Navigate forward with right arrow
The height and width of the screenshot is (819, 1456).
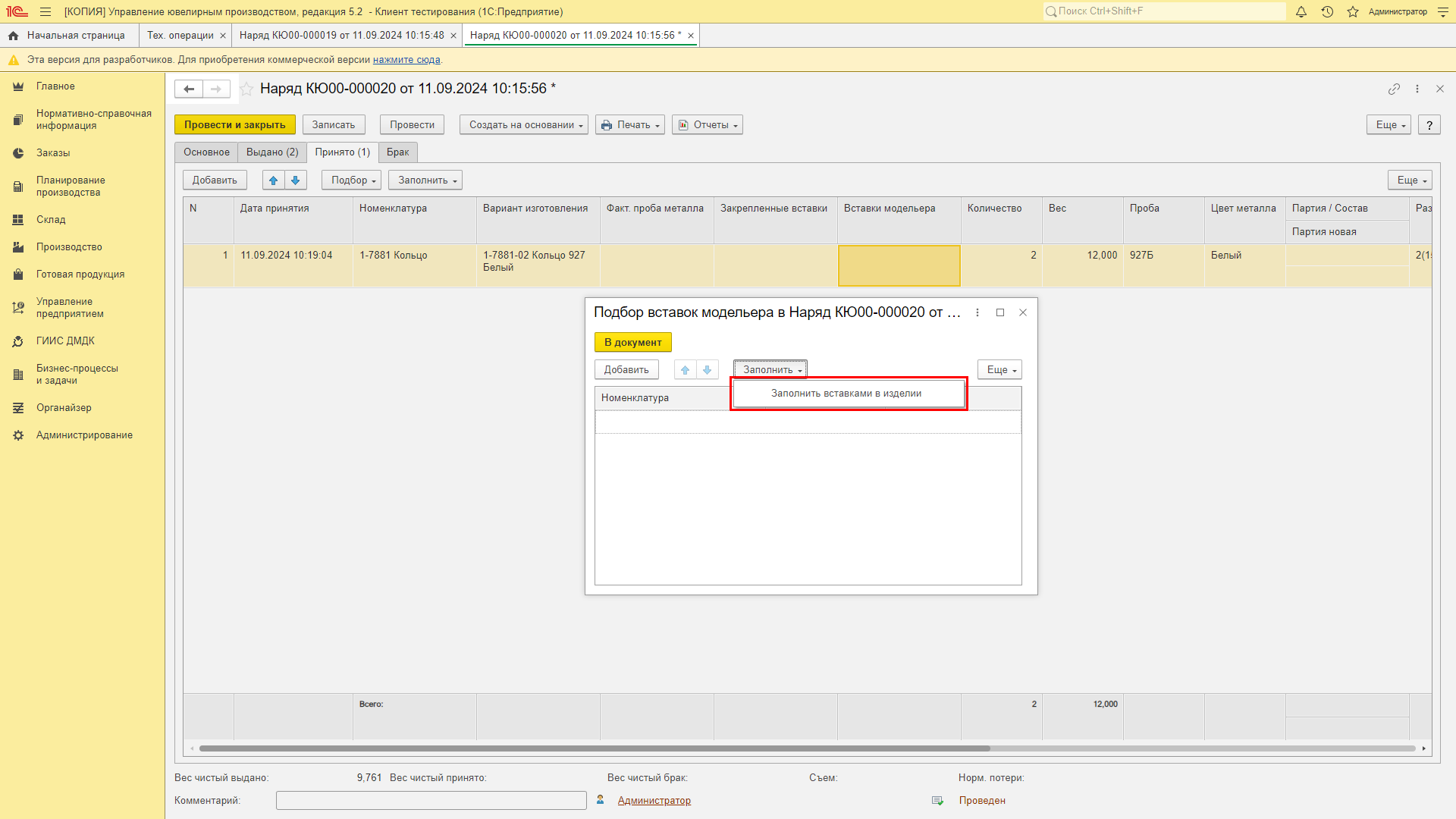(x=216, y=89)
